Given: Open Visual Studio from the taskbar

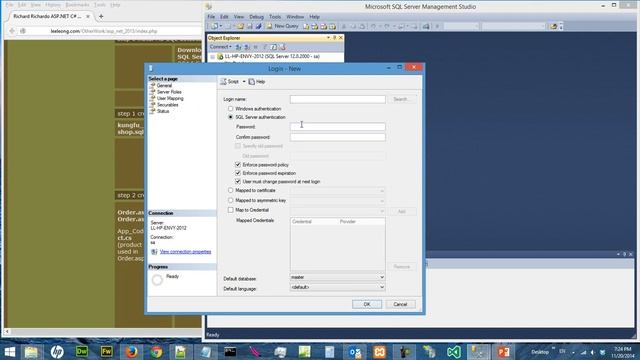Looking at the screenshot, I should 453,352.
